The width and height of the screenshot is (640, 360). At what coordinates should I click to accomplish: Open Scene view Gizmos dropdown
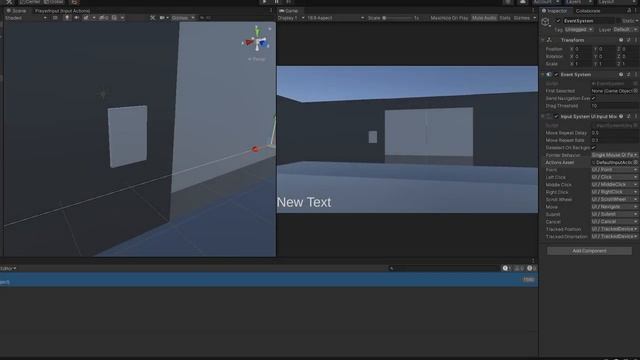[183, 18]
